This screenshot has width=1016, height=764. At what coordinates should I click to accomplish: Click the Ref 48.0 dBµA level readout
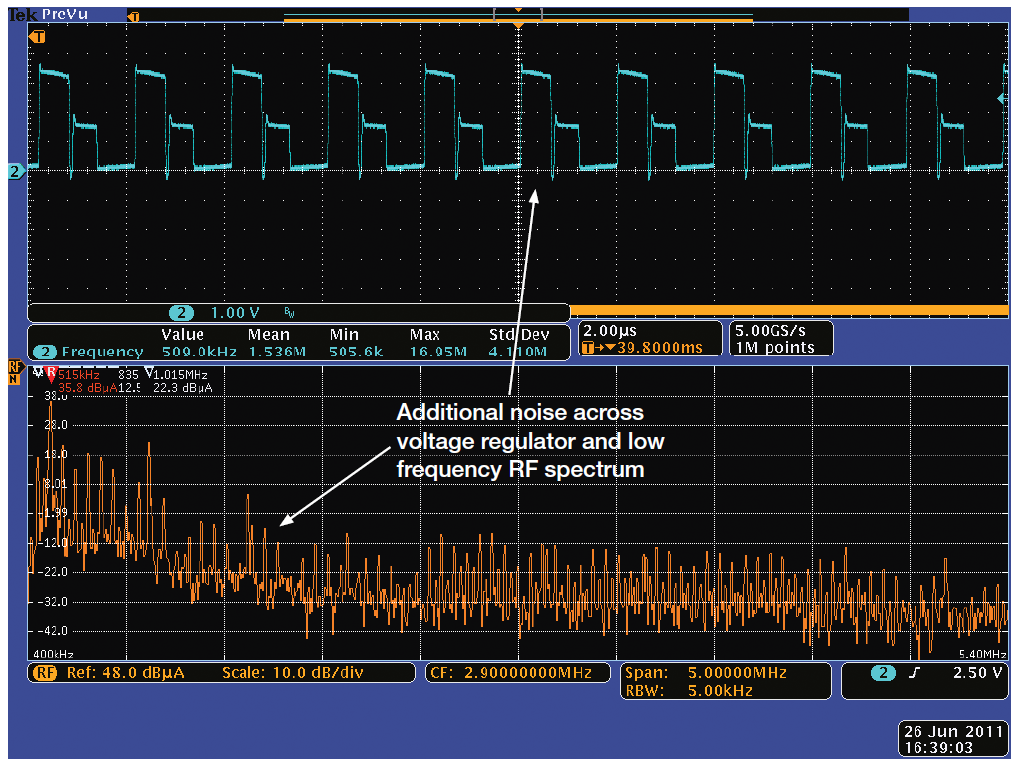click(x=125, y=672)
